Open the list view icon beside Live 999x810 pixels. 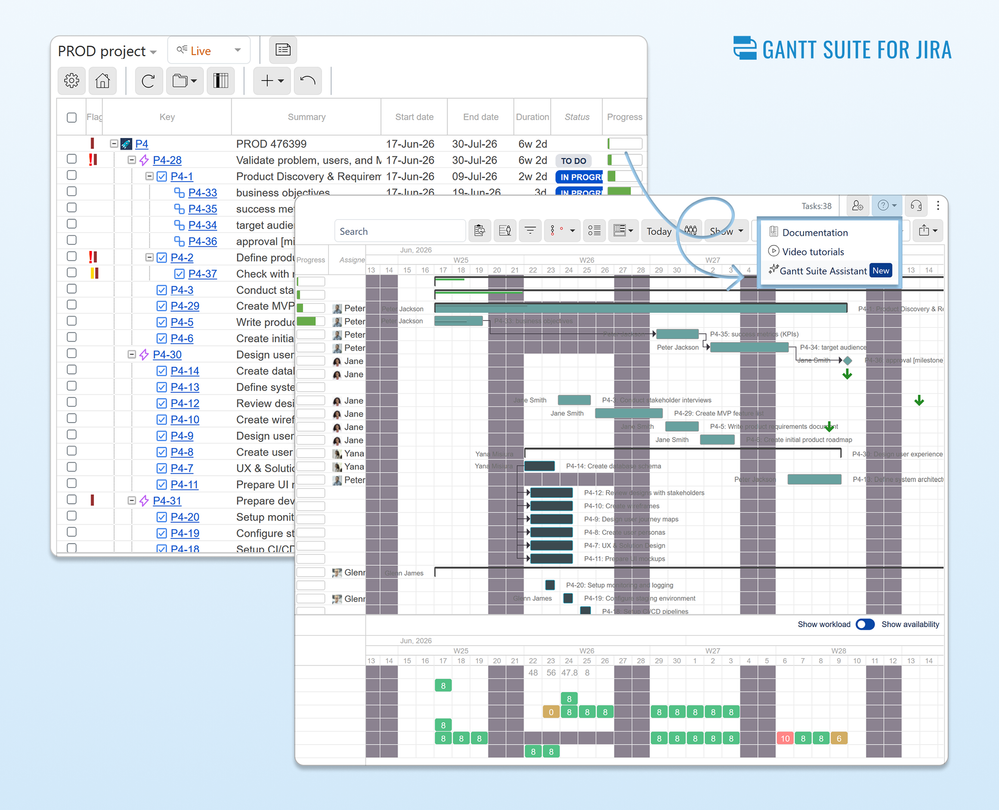click(x=283, y=50)
